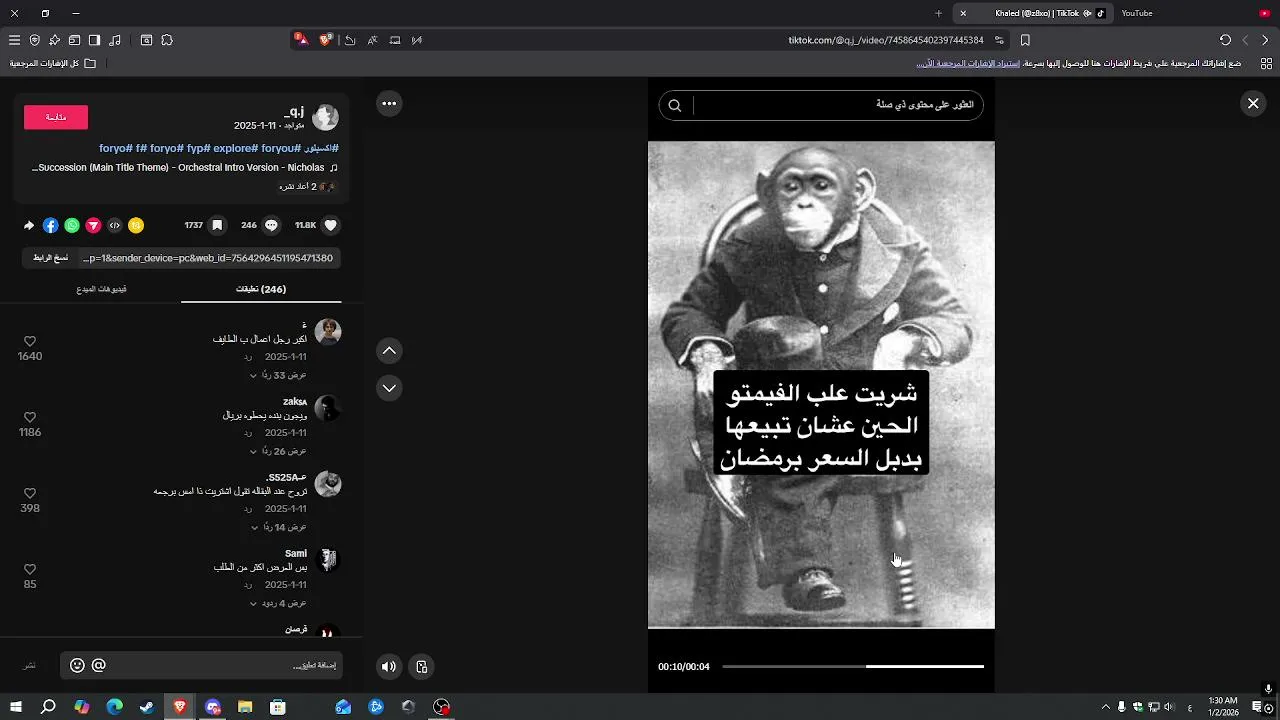Open comments via the speech bubble icon
The image size is (1280, 720).
point(271,226)
